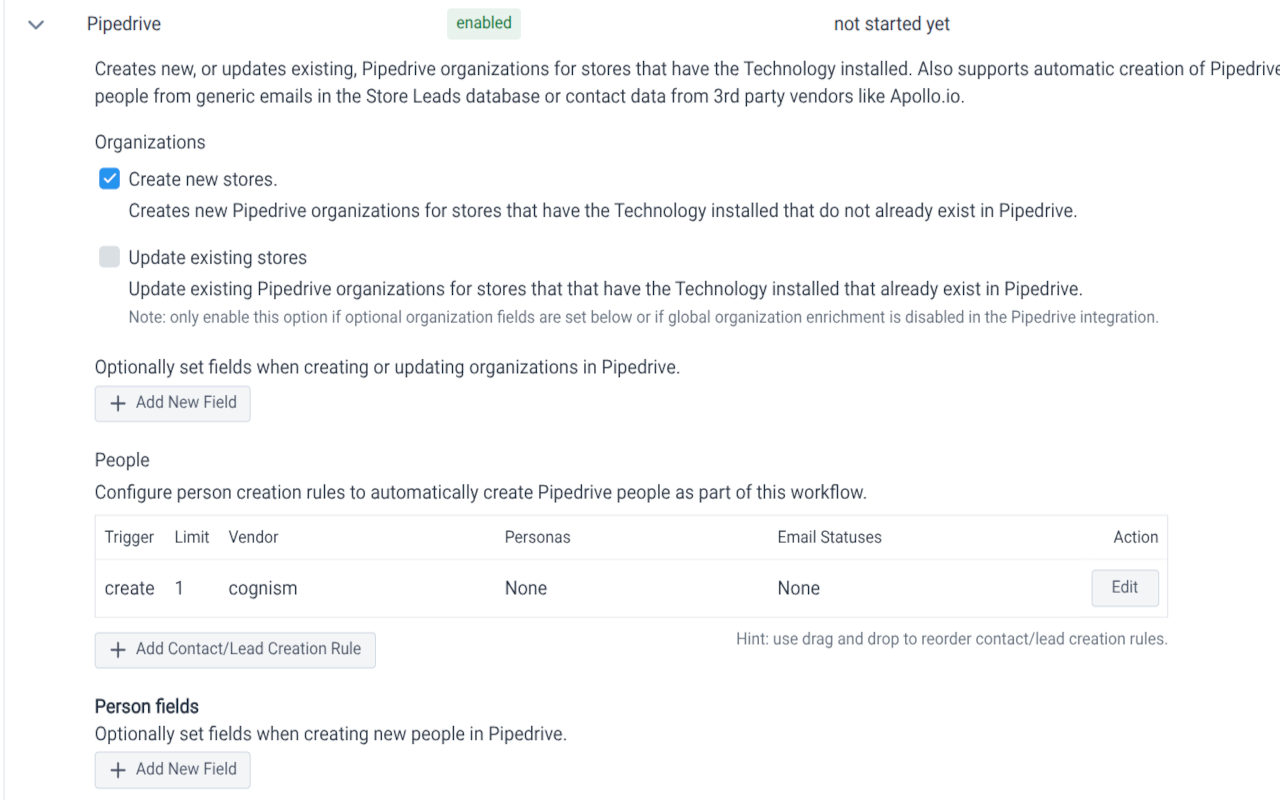The image size is (1280, 800).
Task: Click the None value under Email Statuses
Action: [x=798, y=588]
